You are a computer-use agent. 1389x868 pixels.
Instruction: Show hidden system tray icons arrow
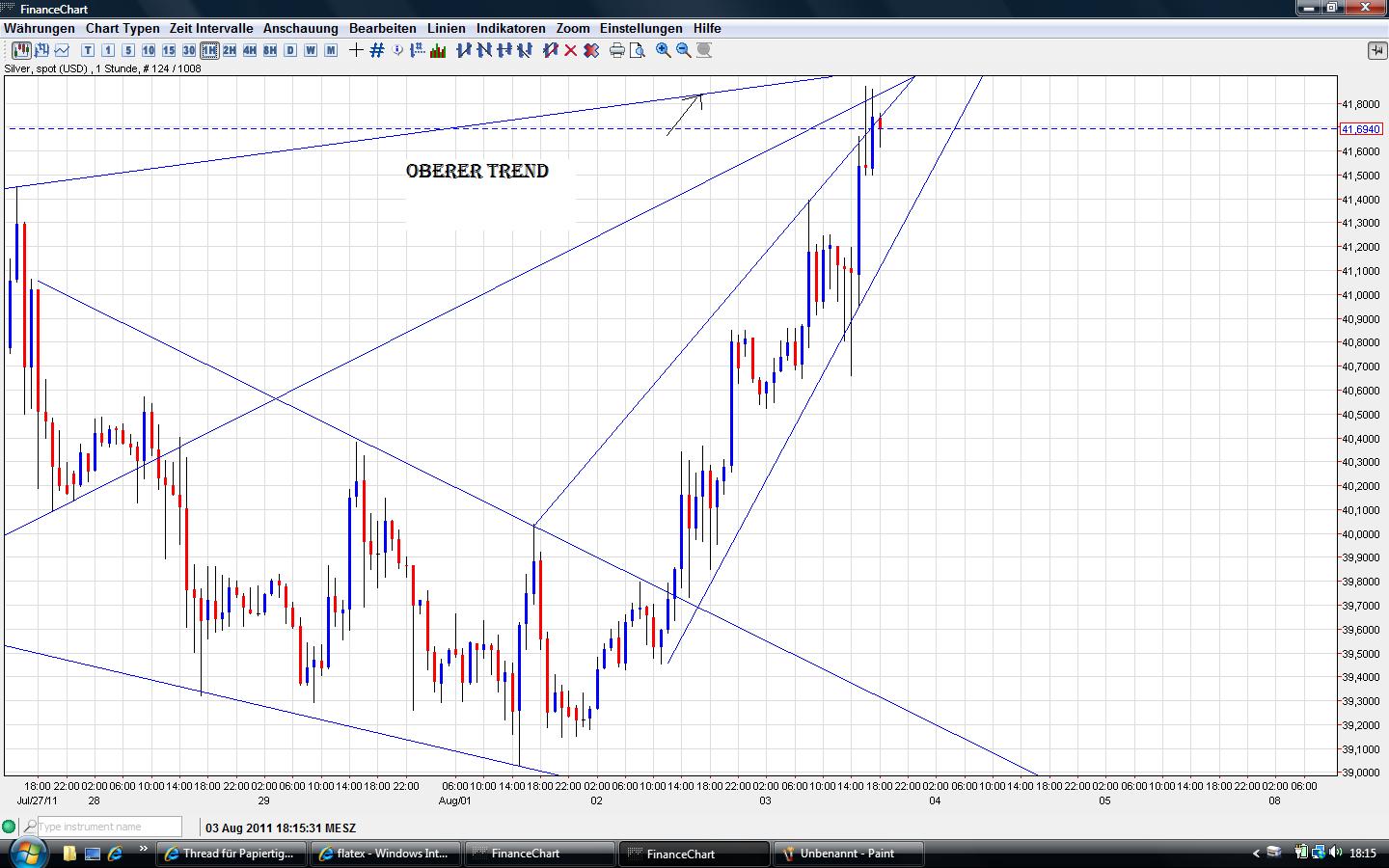[1256, 854]
